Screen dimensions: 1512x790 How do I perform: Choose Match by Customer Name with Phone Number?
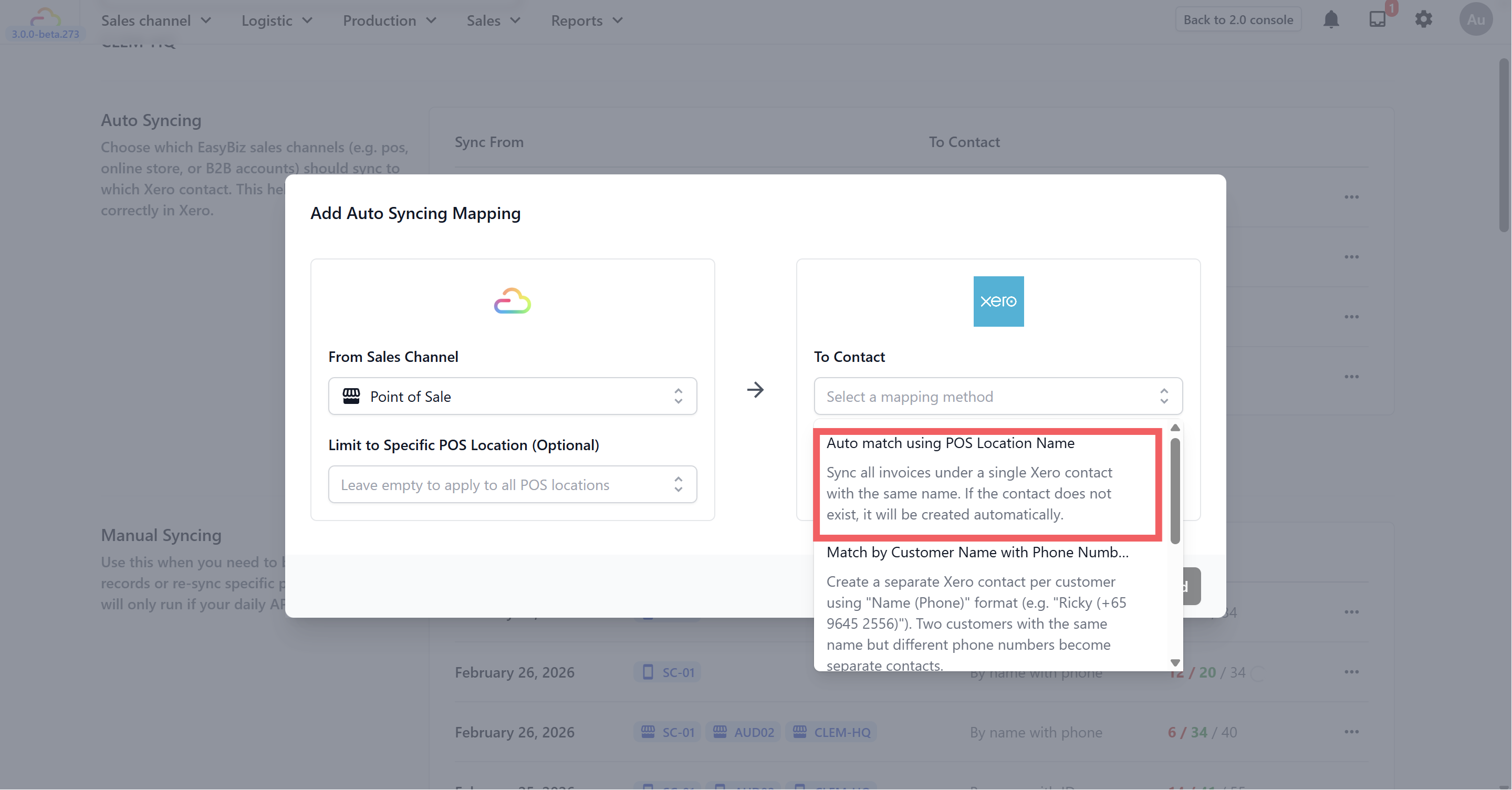click(977, 552)
